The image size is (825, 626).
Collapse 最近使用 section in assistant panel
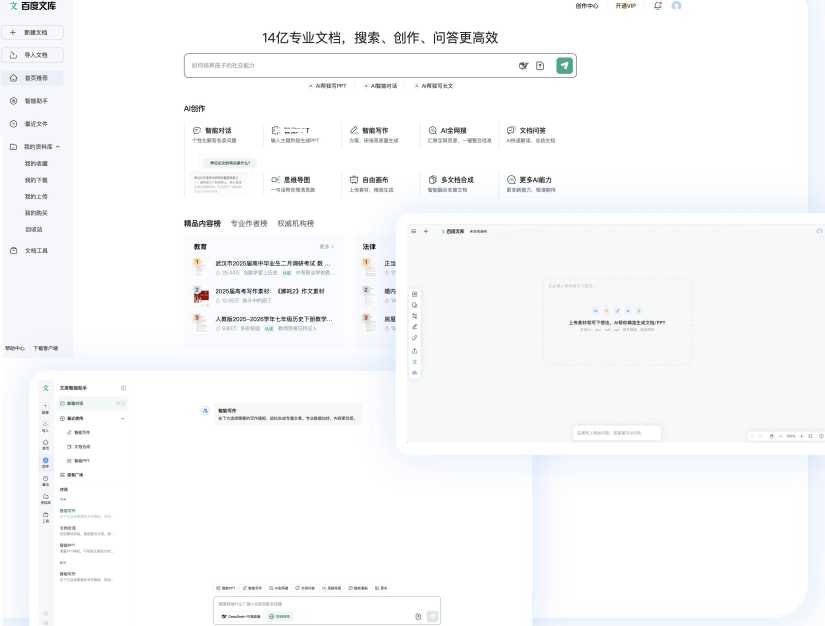pyautogui.click(x=123, y=419)
